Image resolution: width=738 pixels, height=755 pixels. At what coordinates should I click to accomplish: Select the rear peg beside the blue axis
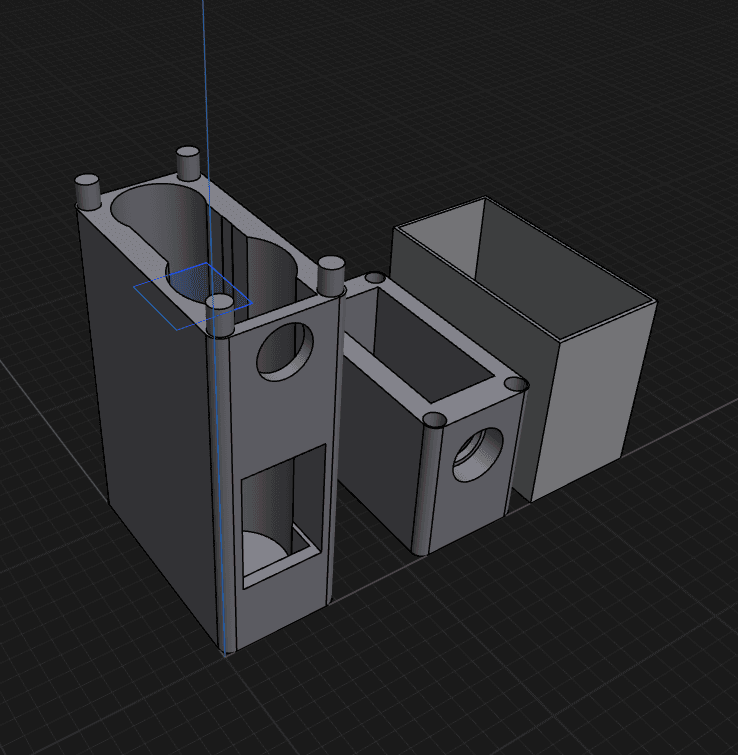click(188, 163)
